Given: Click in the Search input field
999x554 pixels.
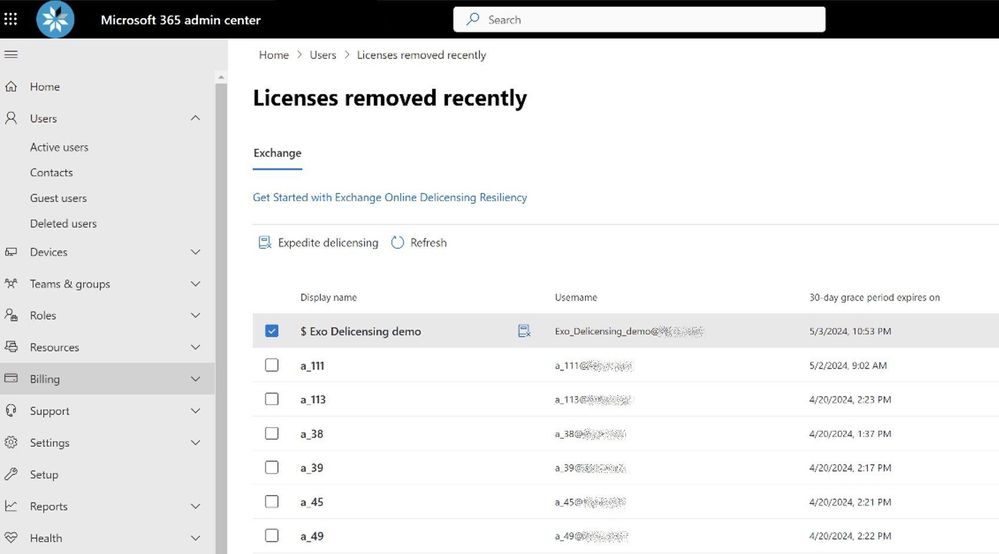Looking at the screenshot, I should point(639,19).
